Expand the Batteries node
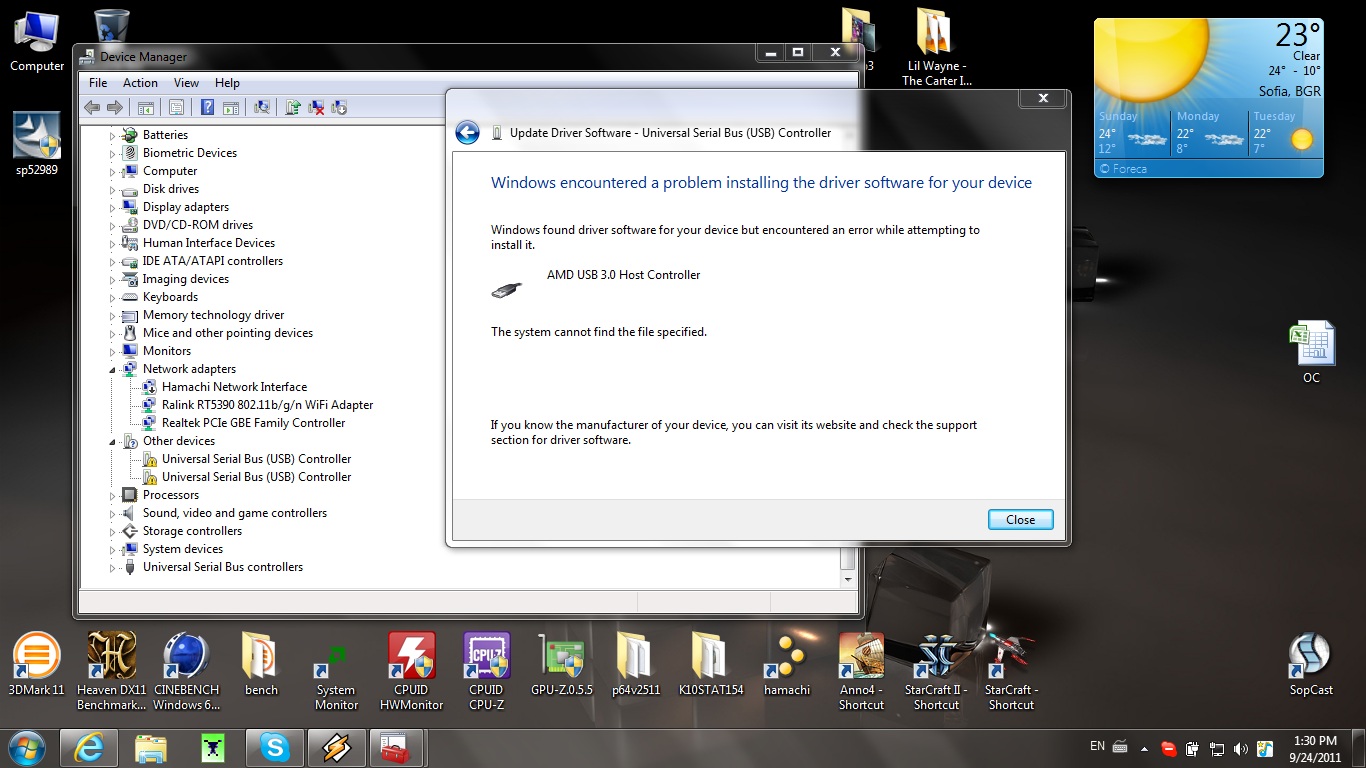Viewport: 1366px width, 768px height. point(113,135)
